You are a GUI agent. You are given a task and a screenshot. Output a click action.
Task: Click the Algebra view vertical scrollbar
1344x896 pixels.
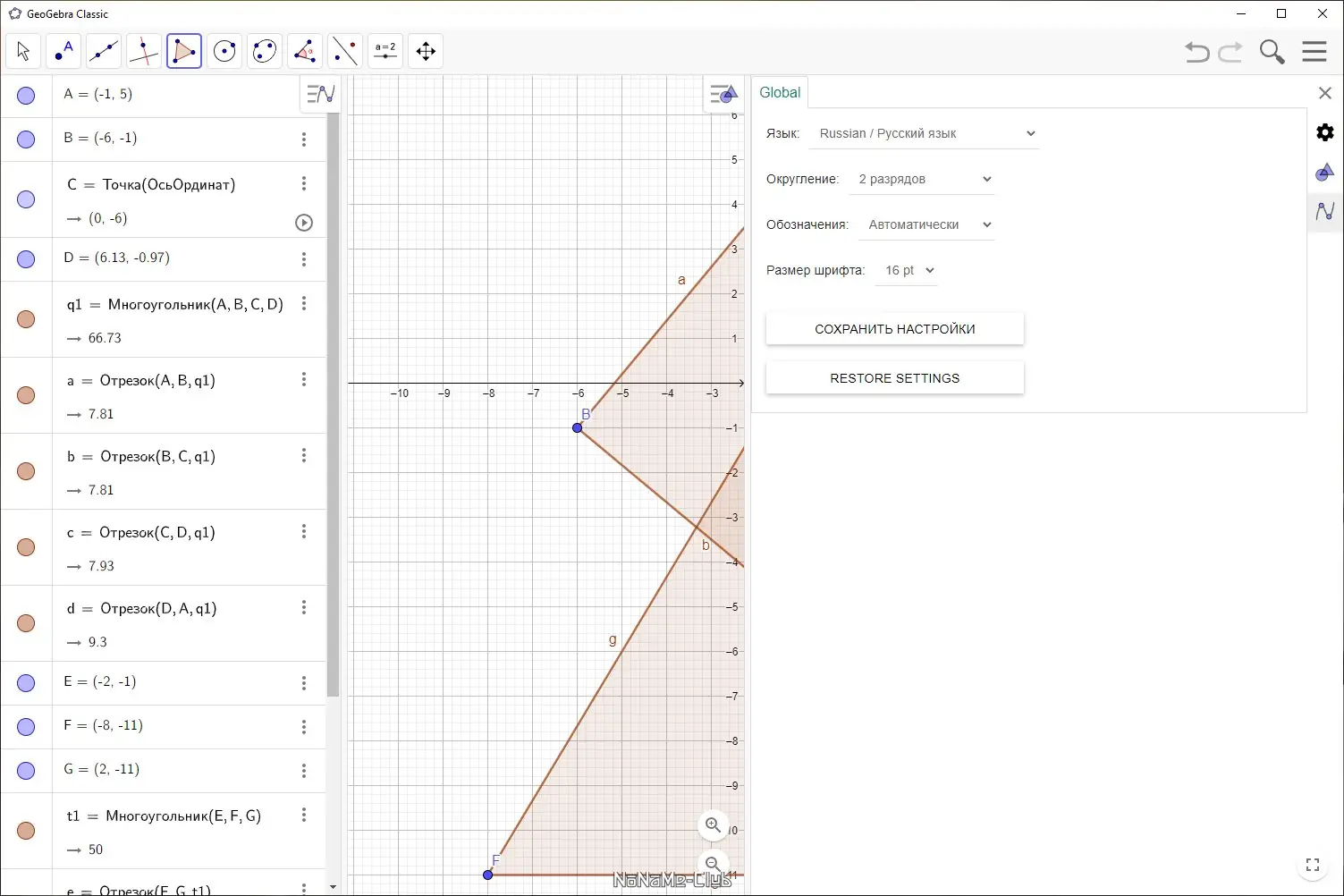point(334,406)
